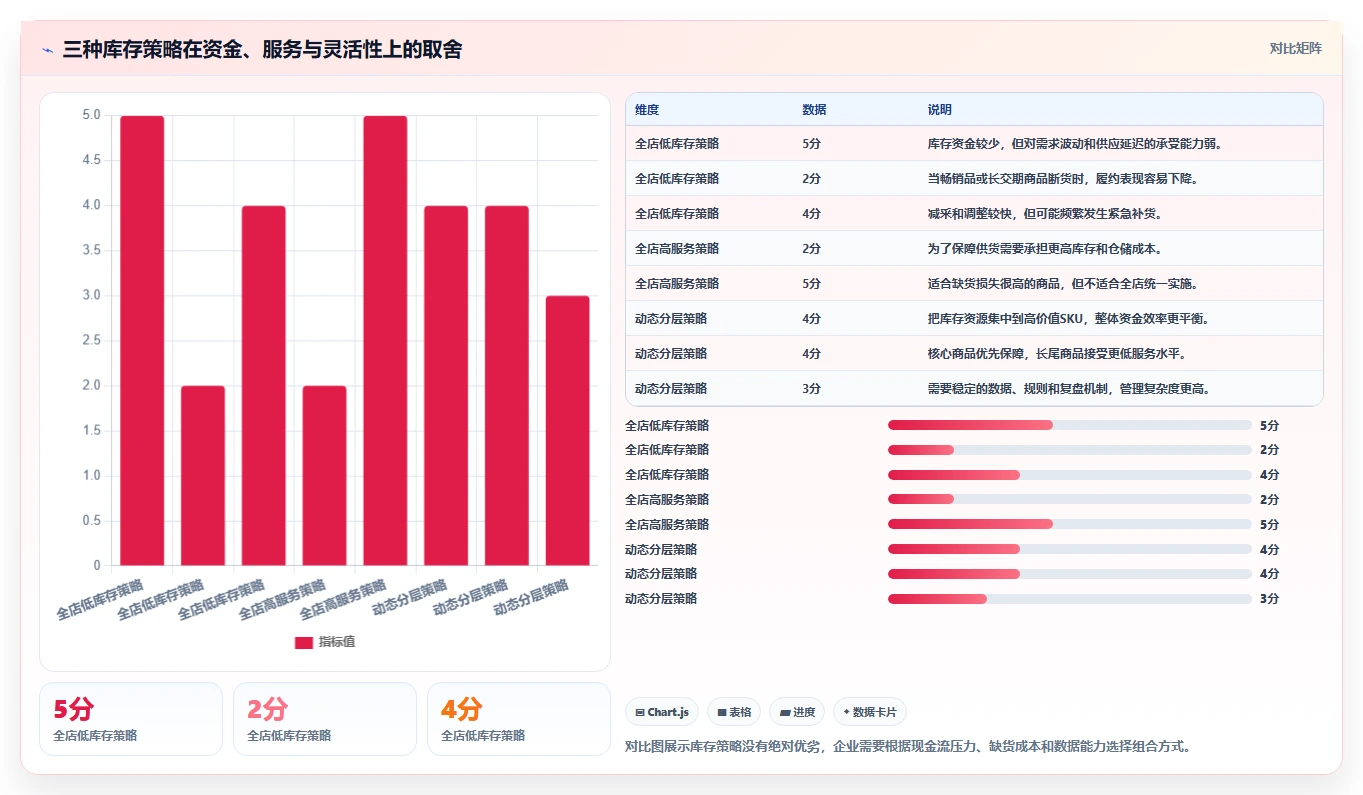Click the 2分 data card

click(325, 719)
